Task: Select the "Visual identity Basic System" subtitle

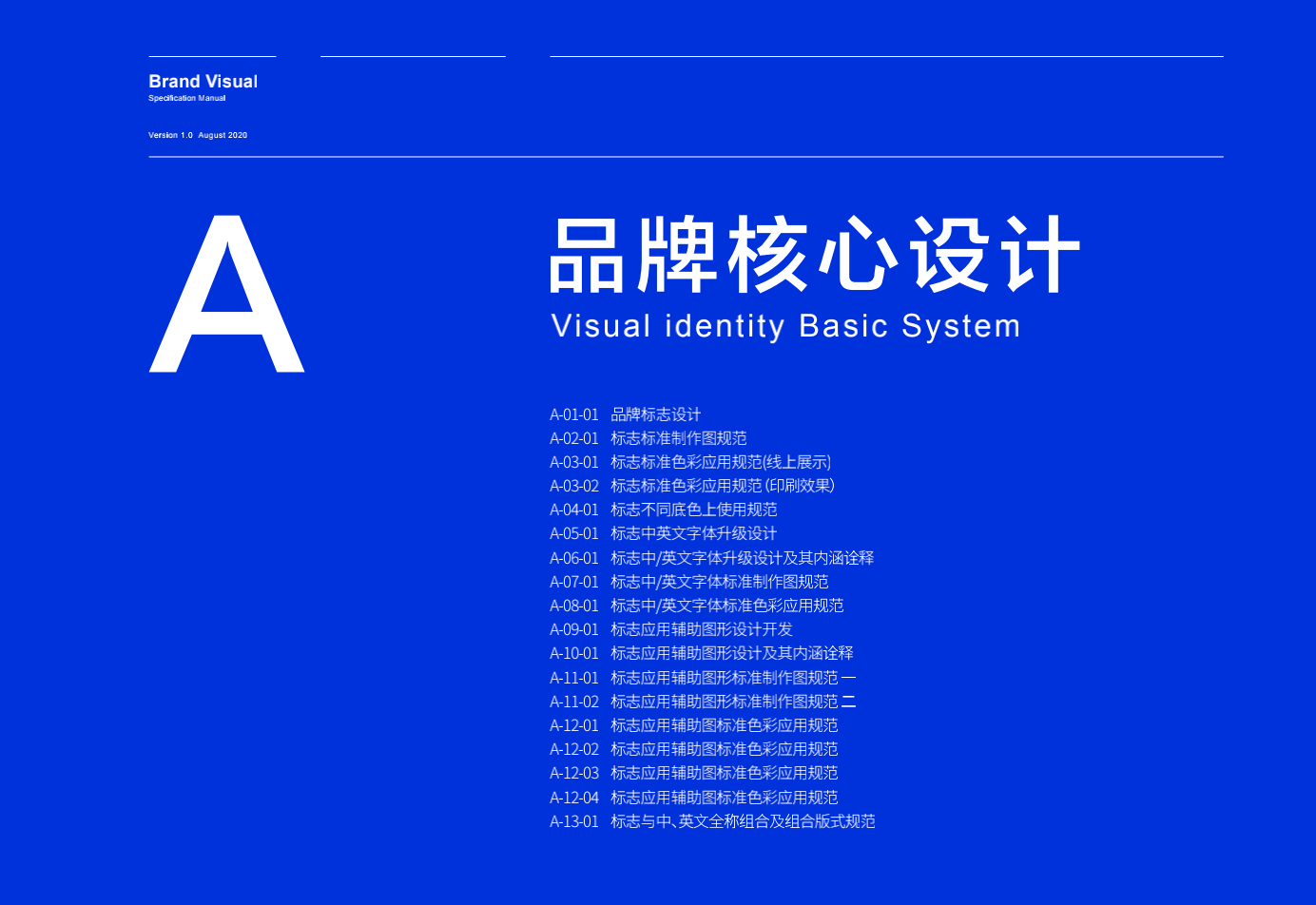Action: 785,326
